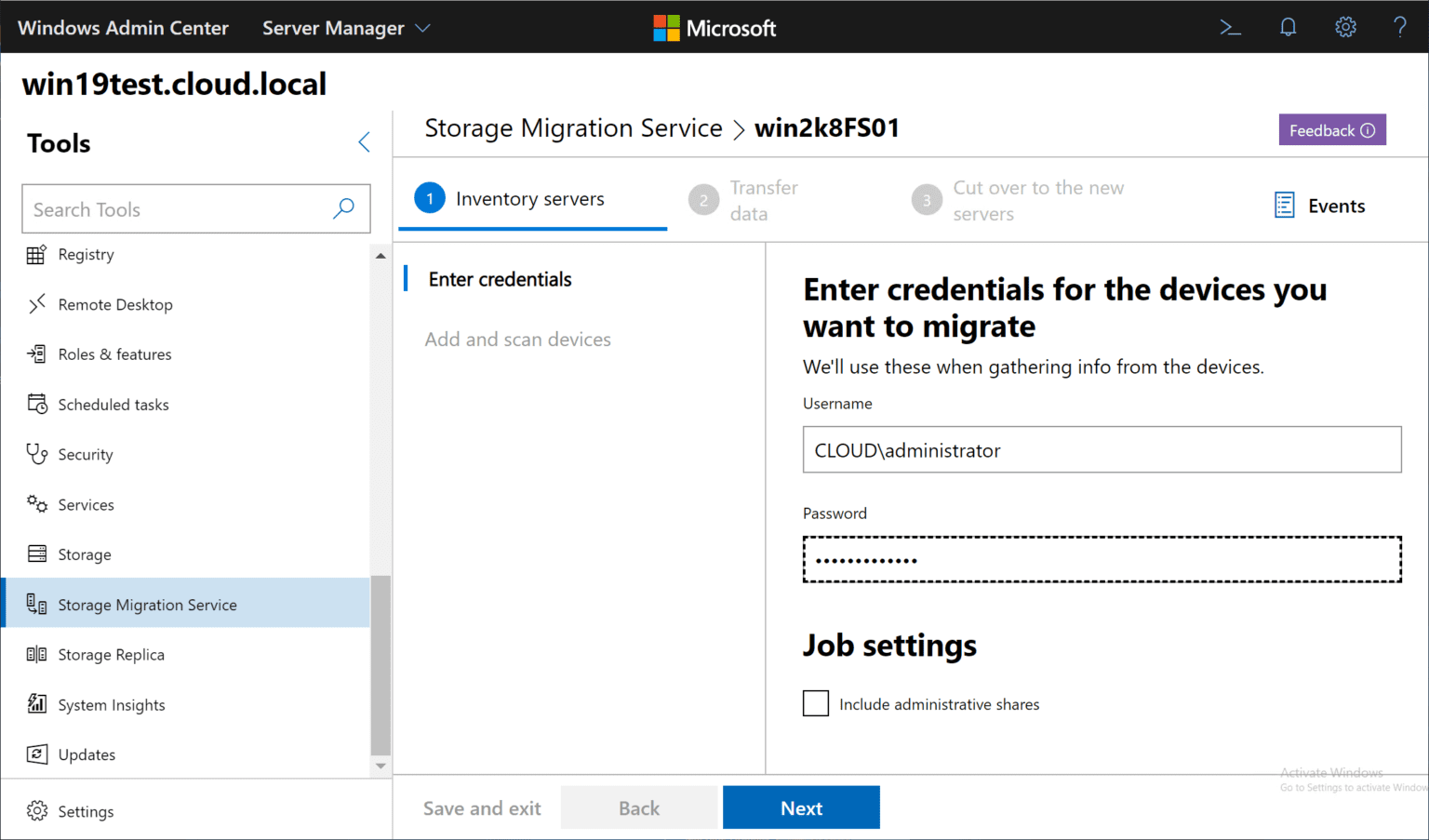Open the PowerShell console icon

point(1230,27)
